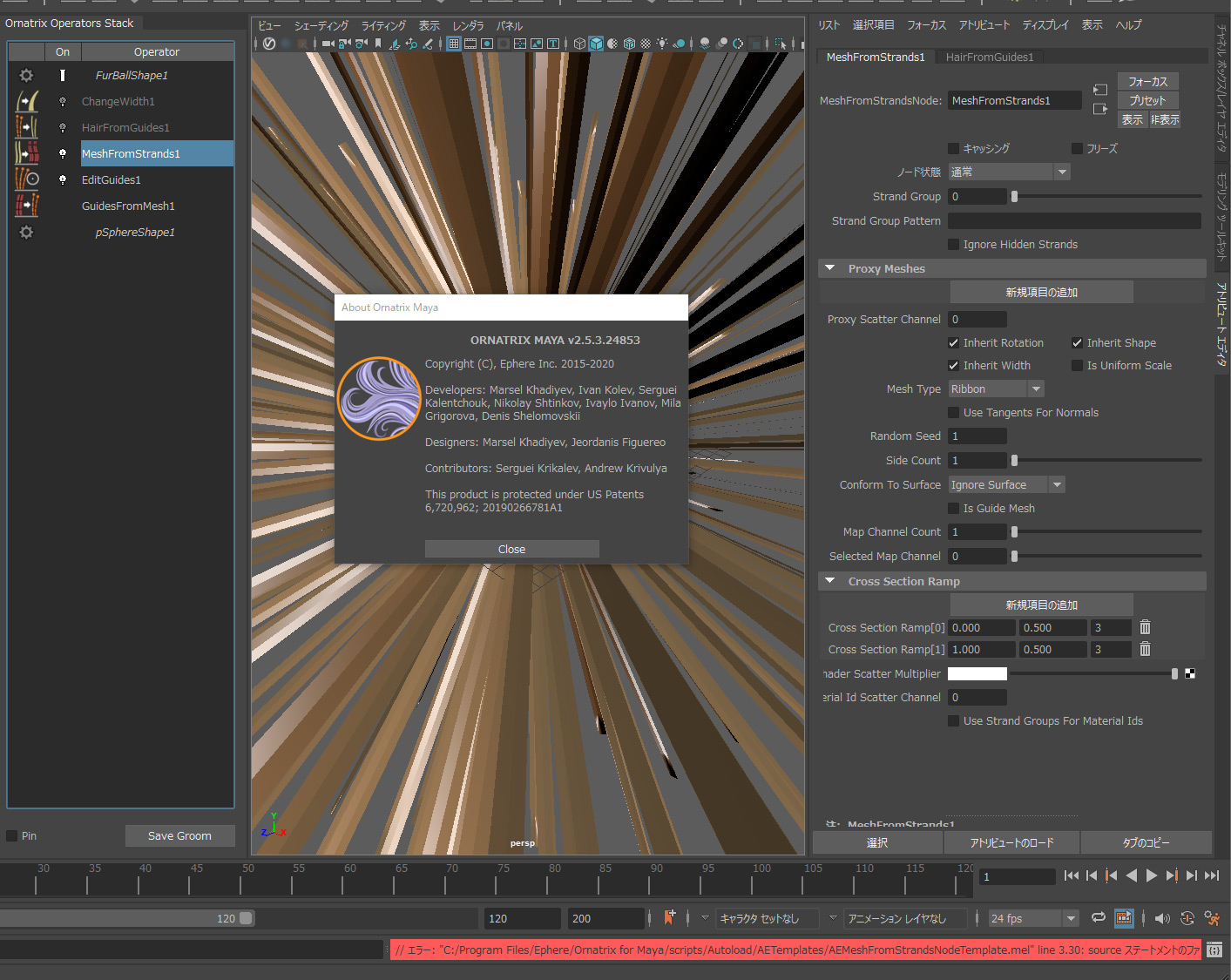
Task: Open the アニメーション レイヤなし dropdown
Action: point(906,918)
